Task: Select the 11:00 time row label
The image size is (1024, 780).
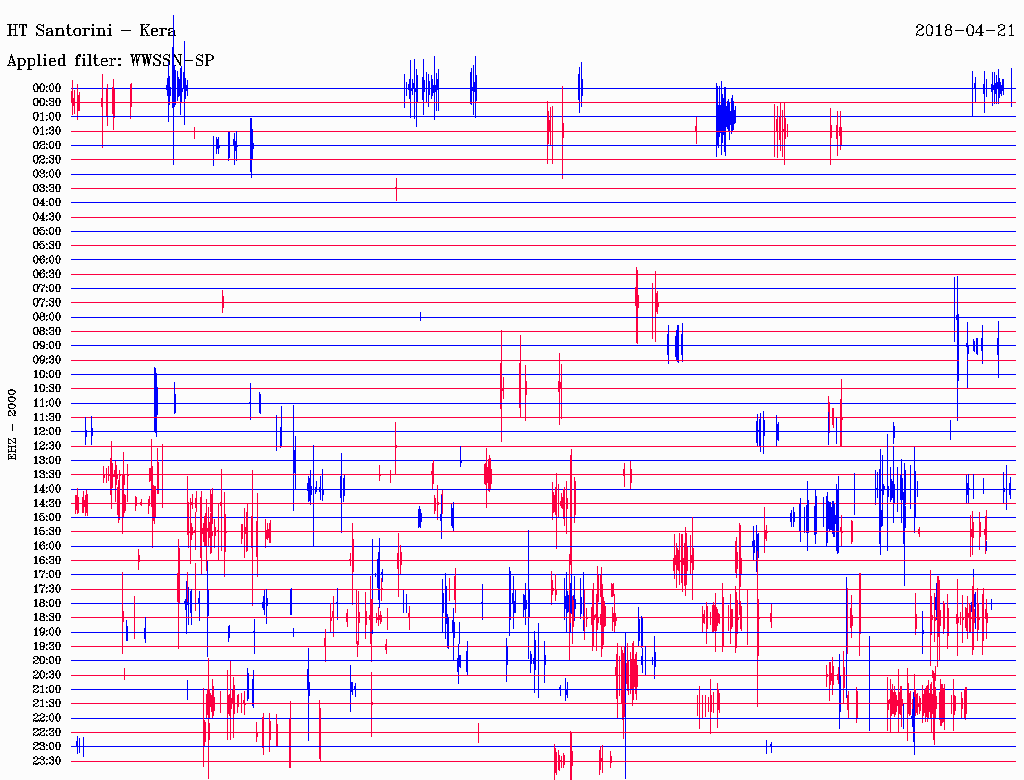Action: coord(47,403)
